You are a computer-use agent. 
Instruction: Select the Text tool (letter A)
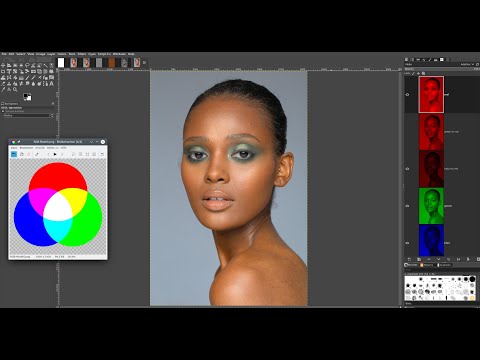coord(51,84)
